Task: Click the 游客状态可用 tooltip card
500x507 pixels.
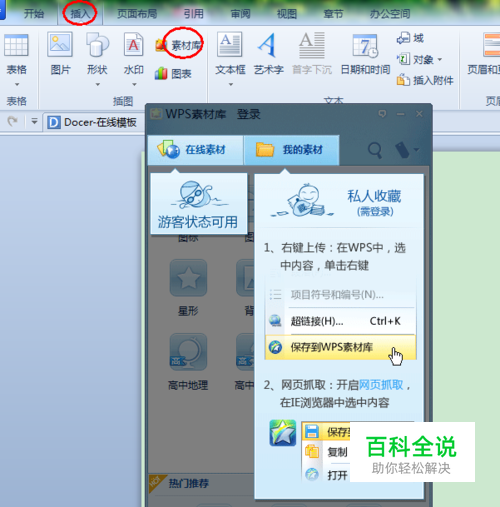Action: [x=199, y=204]
